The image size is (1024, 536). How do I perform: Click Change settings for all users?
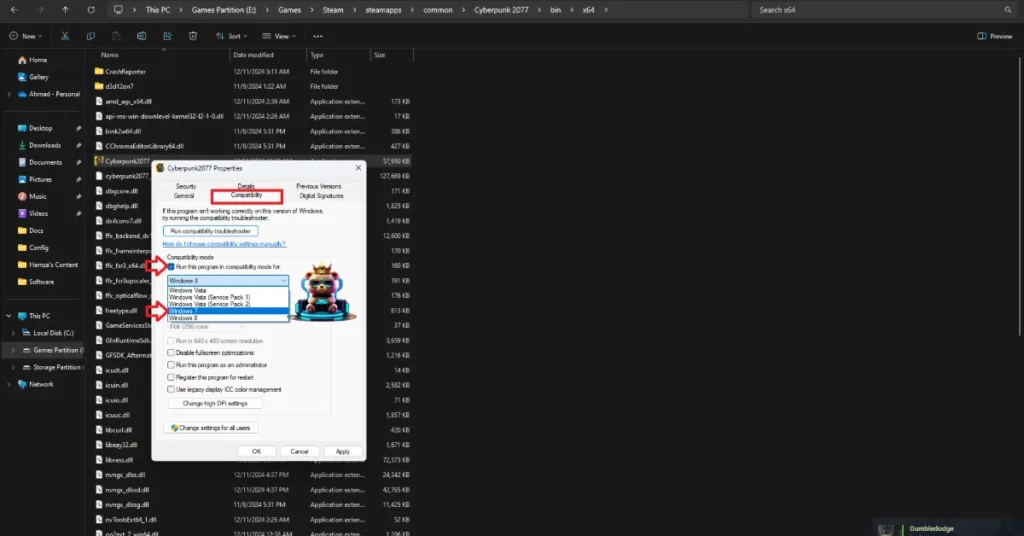click(x=210, y=428)
